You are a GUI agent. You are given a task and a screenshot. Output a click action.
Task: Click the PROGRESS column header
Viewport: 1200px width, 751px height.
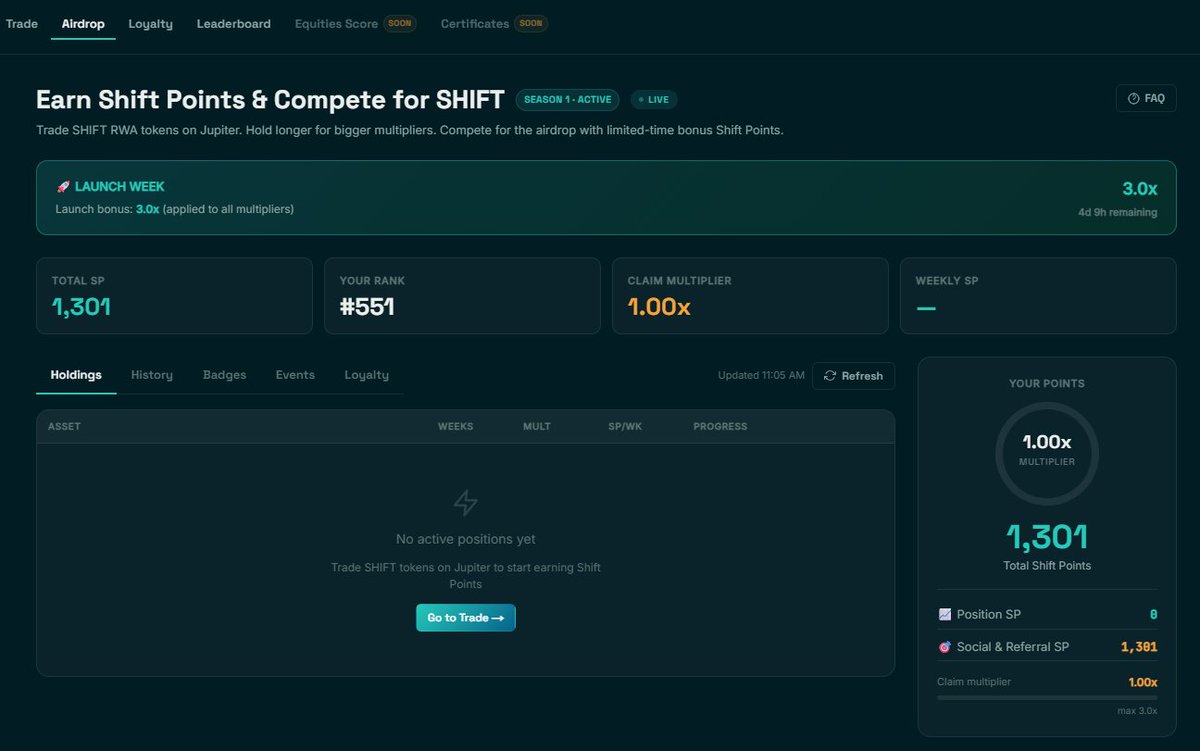click(720, 427)
